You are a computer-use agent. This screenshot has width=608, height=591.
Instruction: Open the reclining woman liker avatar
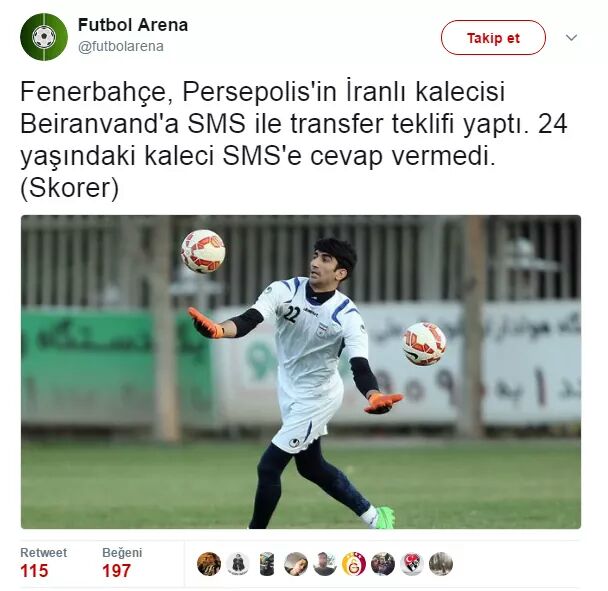pyautogui.click(x=296, y=563)
